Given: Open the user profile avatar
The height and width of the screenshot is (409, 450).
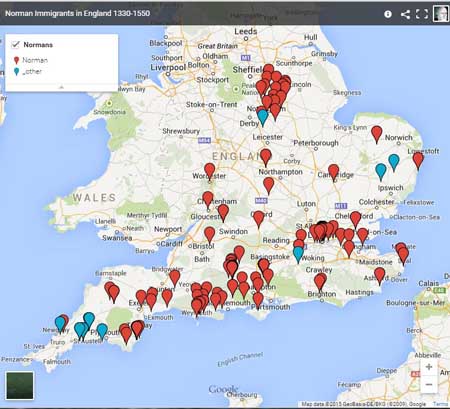Looking at the screenshot, I should tap(440, 14).
